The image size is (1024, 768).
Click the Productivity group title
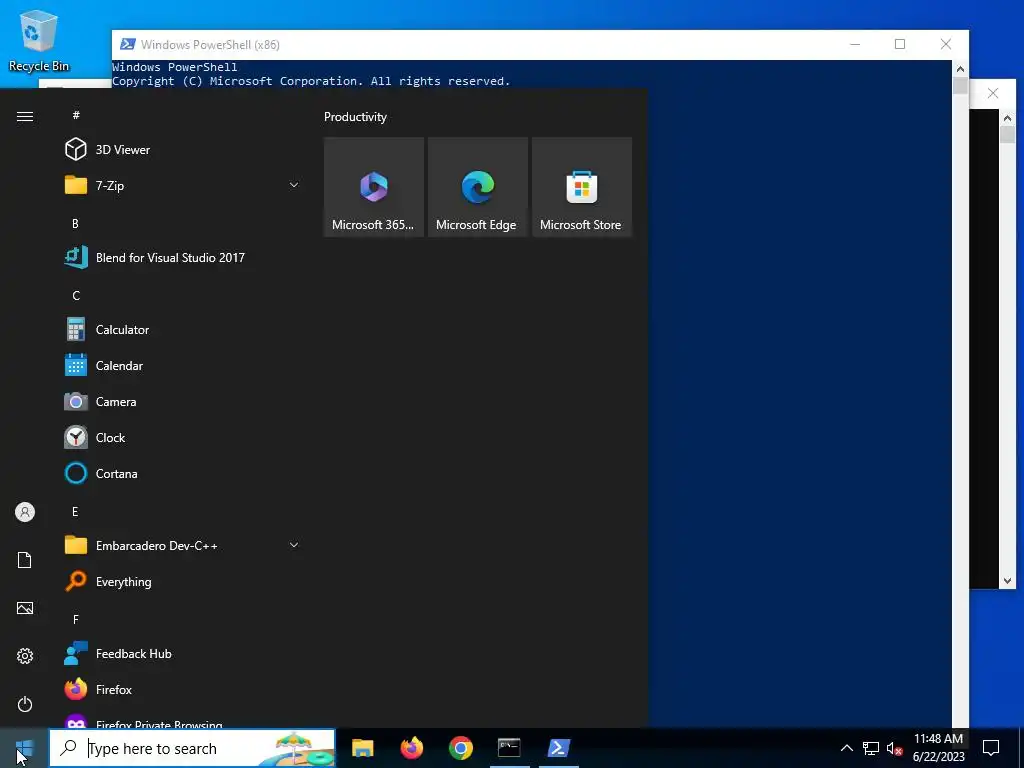(355, 117)
